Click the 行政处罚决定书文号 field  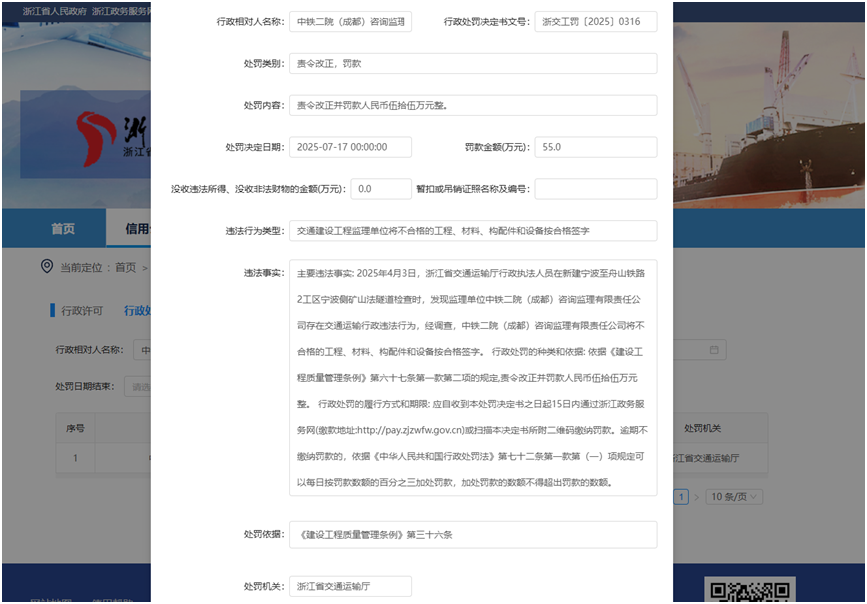pyautogui.click(x=596, y=22)
